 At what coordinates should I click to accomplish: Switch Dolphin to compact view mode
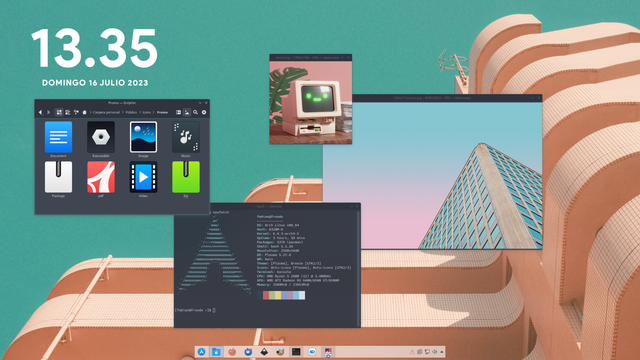(67, 112)
